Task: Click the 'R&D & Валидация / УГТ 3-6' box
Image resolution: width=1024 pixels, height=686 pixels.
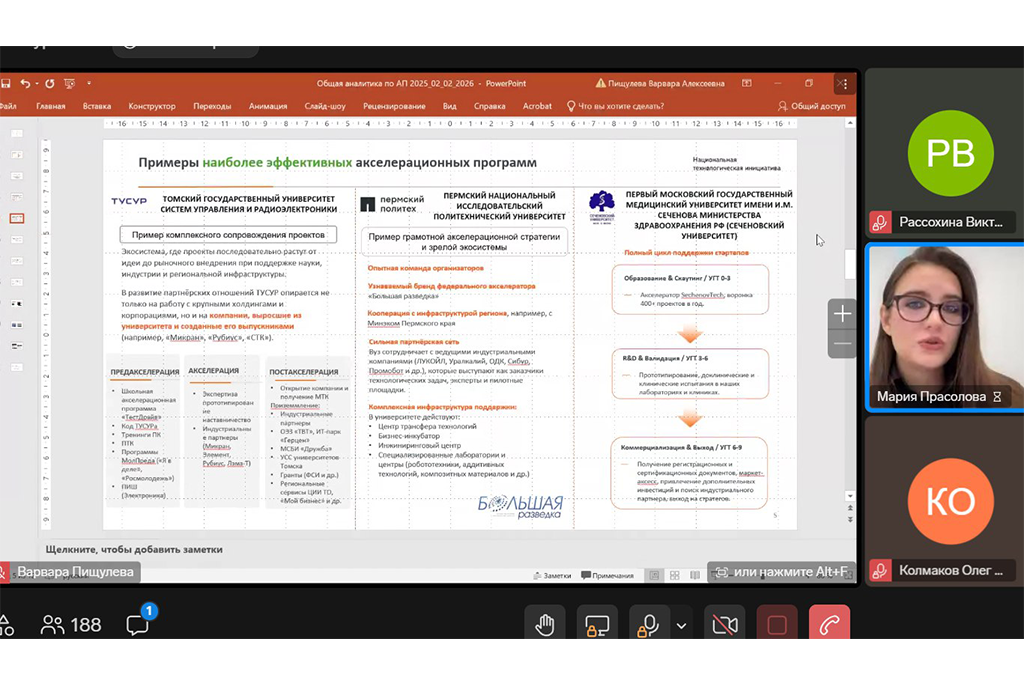Action: pyautogui.click(x=690, y=374)
